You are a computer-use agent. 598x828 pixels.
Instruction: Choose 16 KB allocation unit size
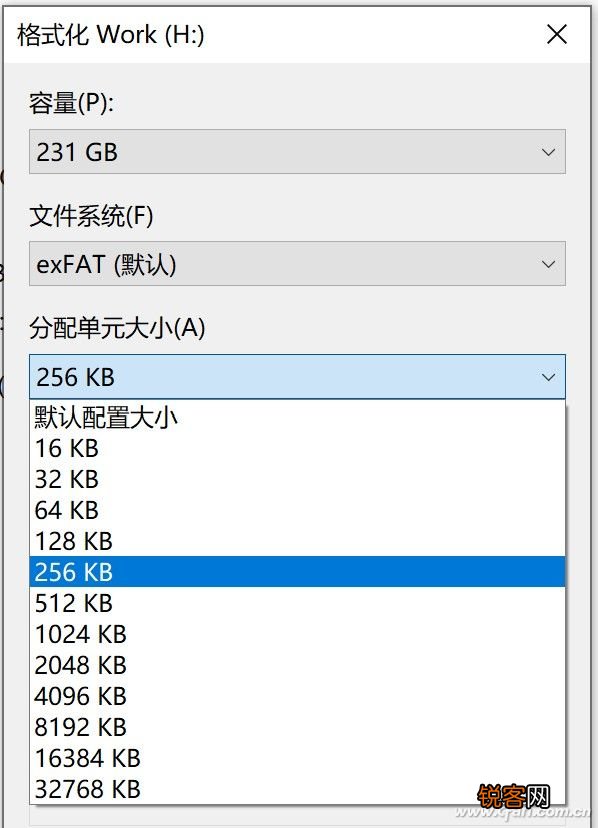click(67, 448)
